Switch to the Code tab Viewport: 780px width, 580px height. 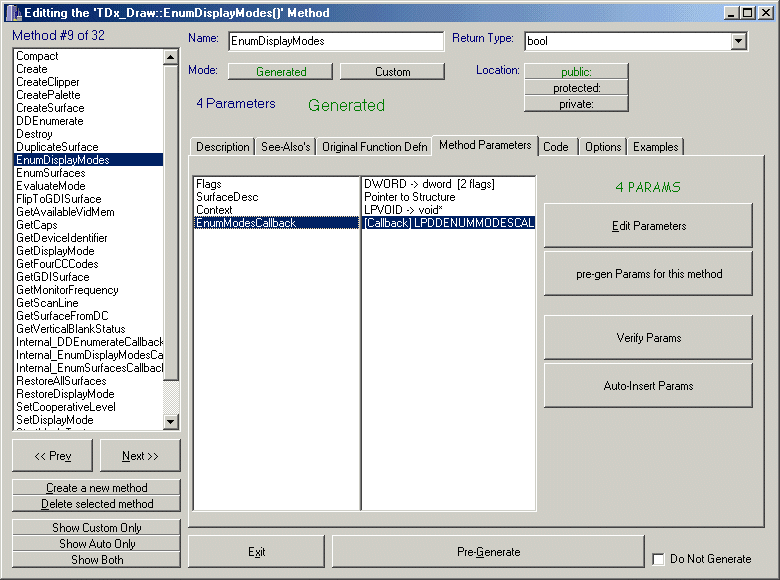[556, 147]
